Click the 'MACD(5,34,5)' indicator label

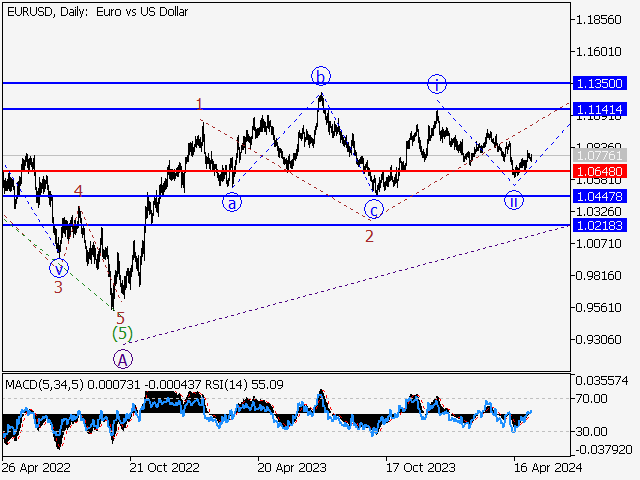44,384
